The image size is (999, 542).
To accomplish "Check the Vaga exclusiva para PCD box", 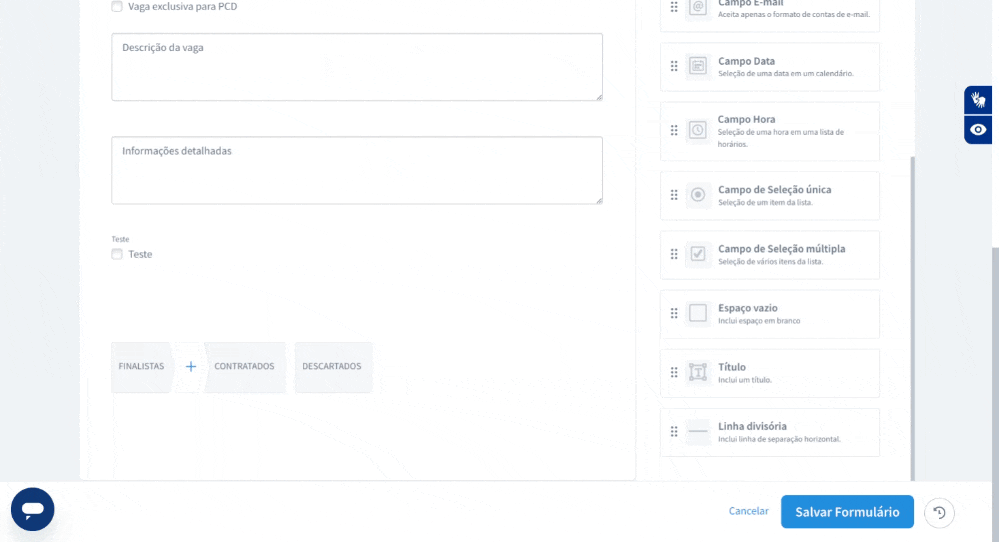I will click(117, 6).
